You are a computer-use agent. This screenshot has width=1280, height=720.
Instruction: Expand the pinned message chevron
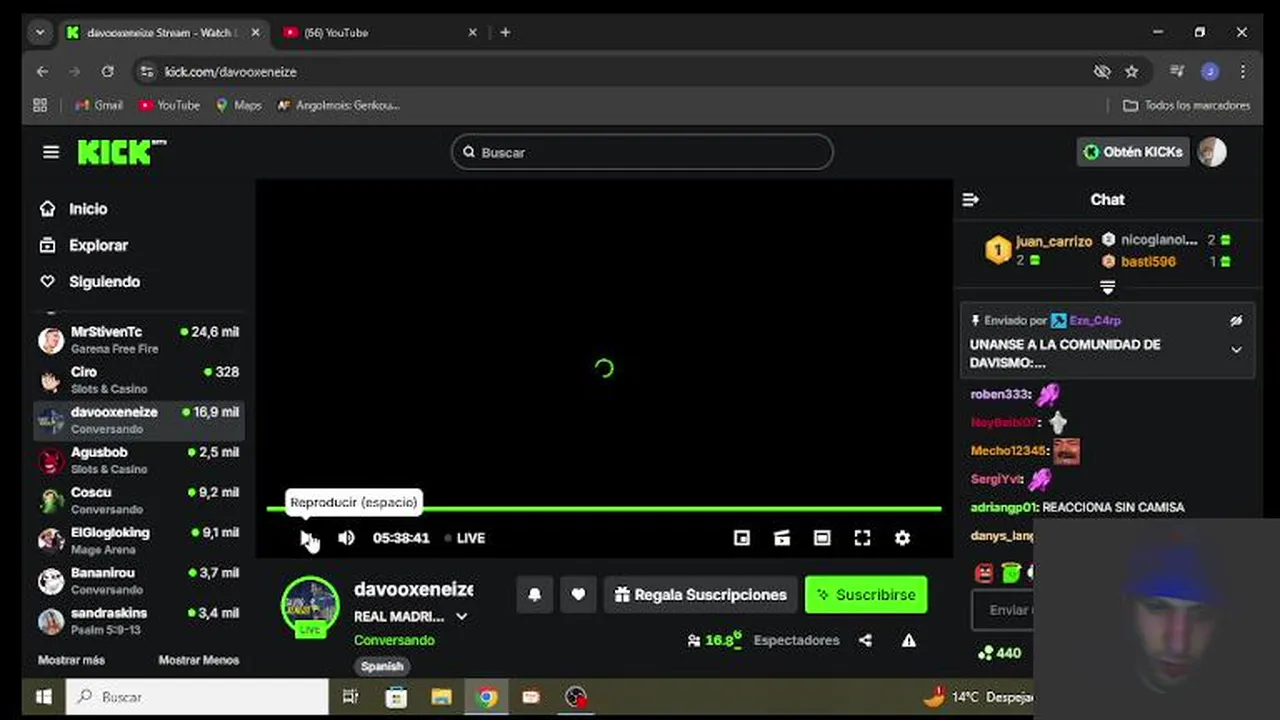pyautogui.click(x=1236, y=350)
